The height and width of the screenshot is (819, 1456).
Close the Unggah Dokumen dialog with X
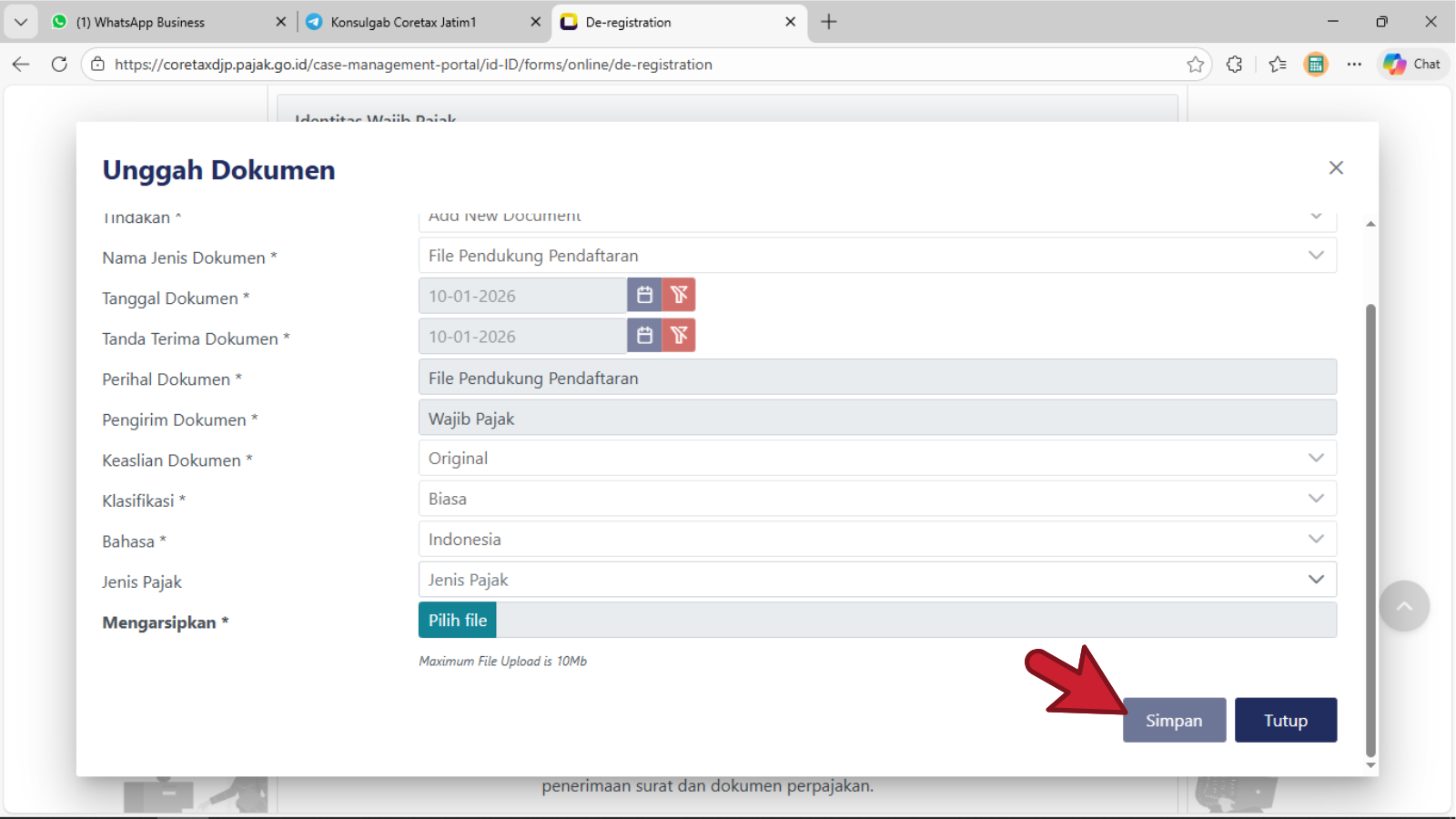pyautogui.click(x=1335, y=167)
